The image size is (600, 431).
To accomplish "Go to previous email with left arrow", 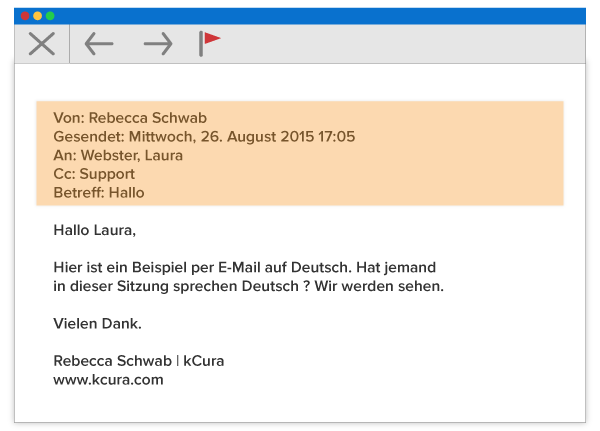I will [99, 43].
